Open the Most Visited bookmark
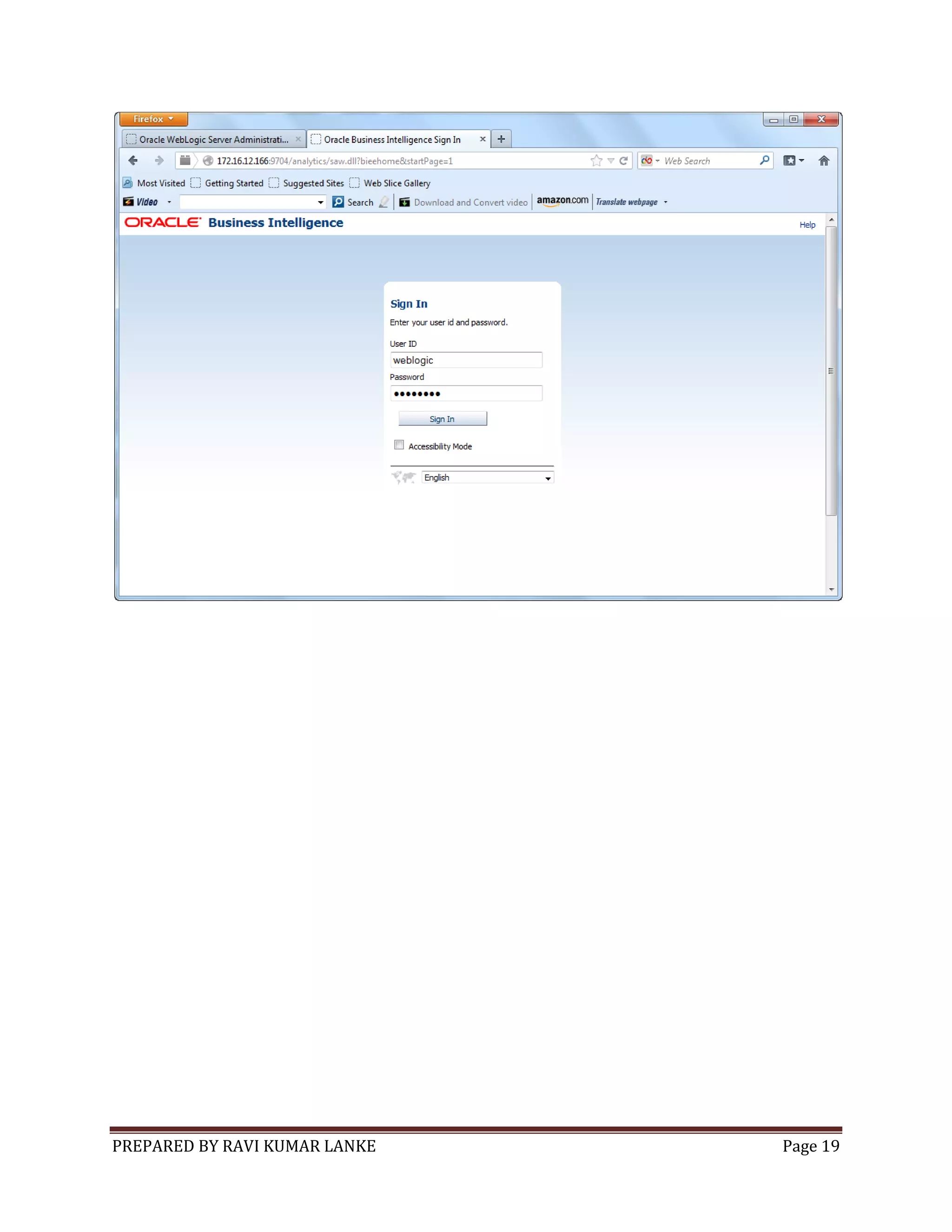 pos(154,183)
